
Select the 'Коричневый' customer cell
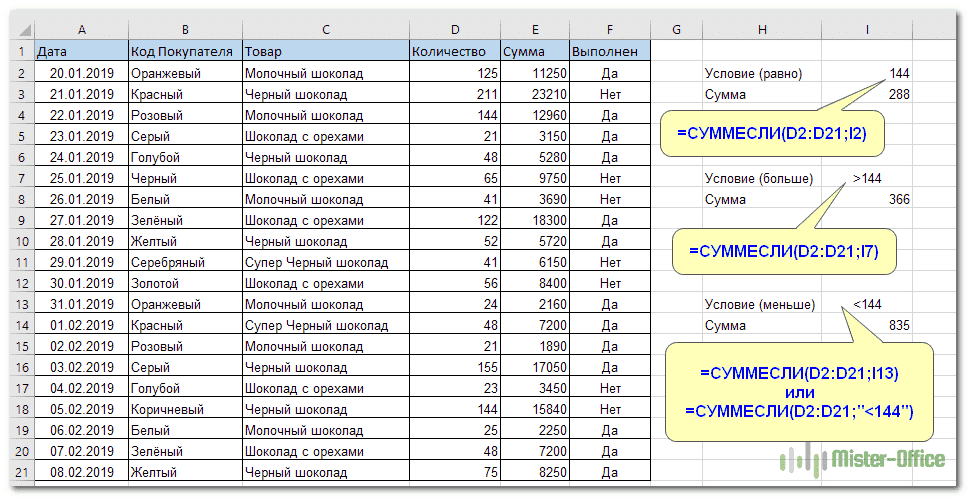(x=184, y=409)
